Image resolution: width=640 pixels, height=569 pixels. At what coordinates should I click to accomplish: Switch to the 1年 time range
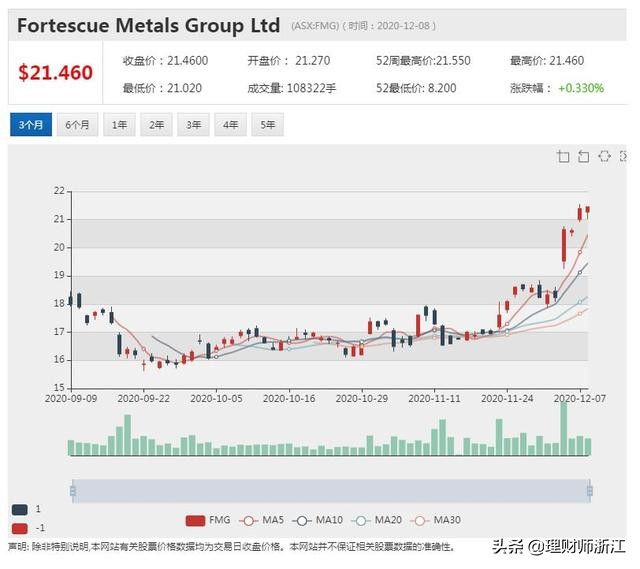tap(119, 124)
